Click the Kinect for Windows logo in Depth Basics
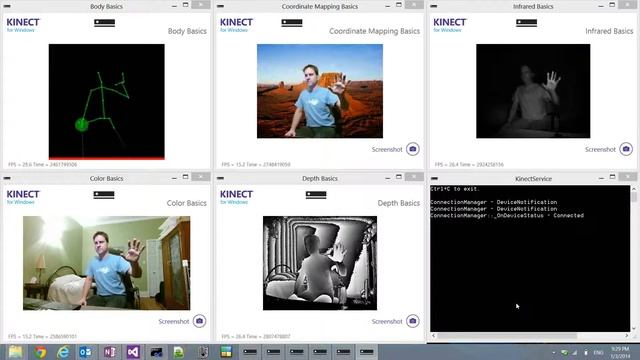 (x=236, y=196)
